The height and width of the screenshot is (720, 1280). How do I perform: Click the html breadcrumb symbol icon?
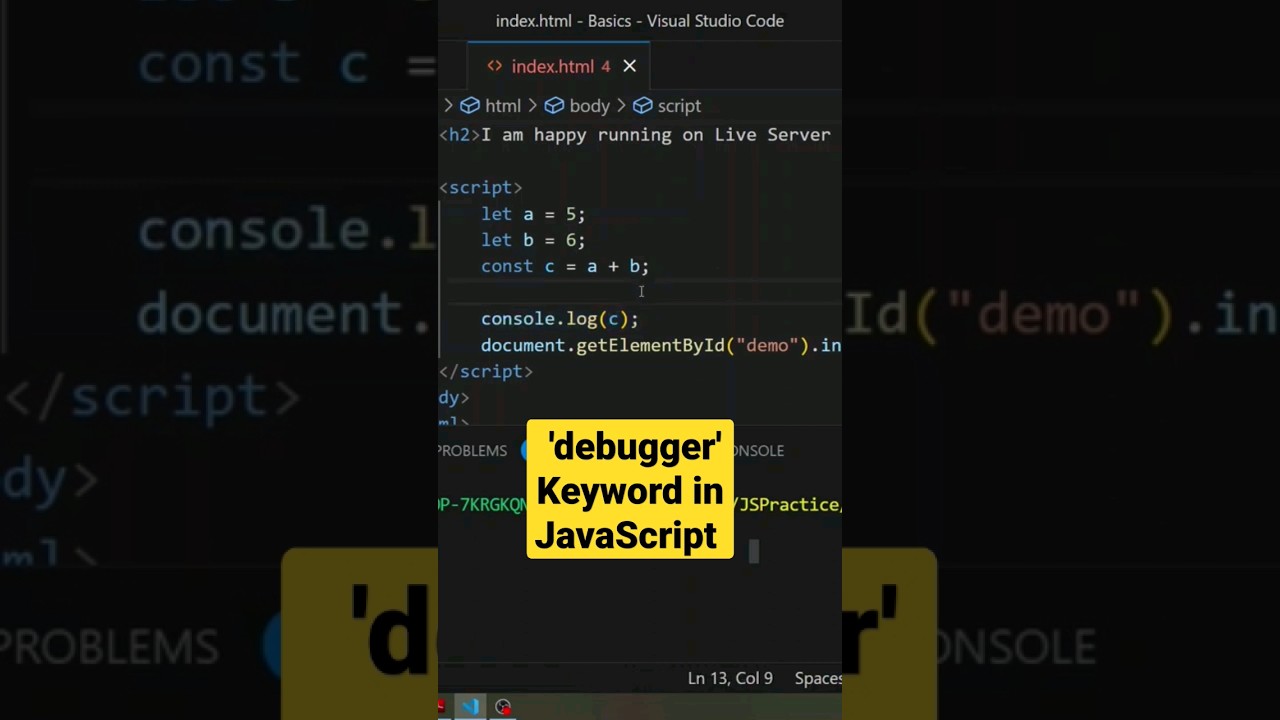tap(470, 105)
